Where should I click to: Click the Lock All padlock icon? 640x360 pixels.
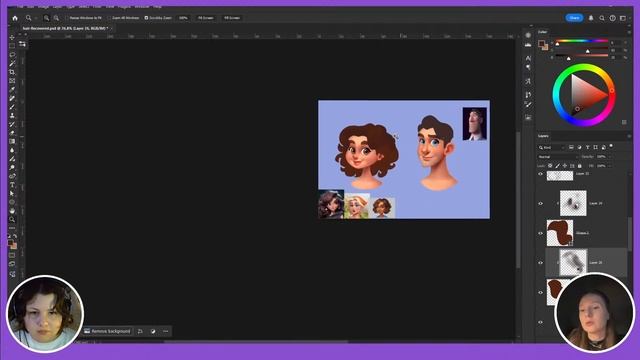coord(580,166)
